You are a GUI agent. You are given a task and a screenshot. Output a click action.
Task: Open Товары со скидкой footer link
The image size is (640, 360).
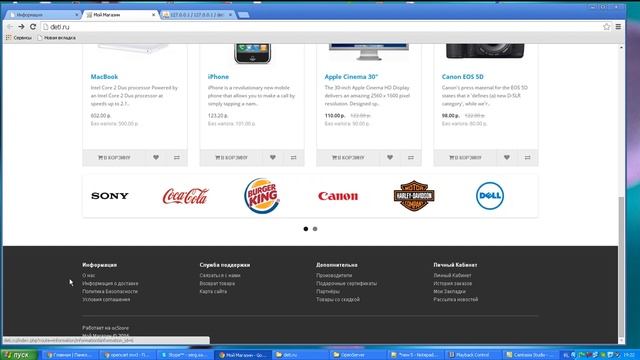(338, 300)
